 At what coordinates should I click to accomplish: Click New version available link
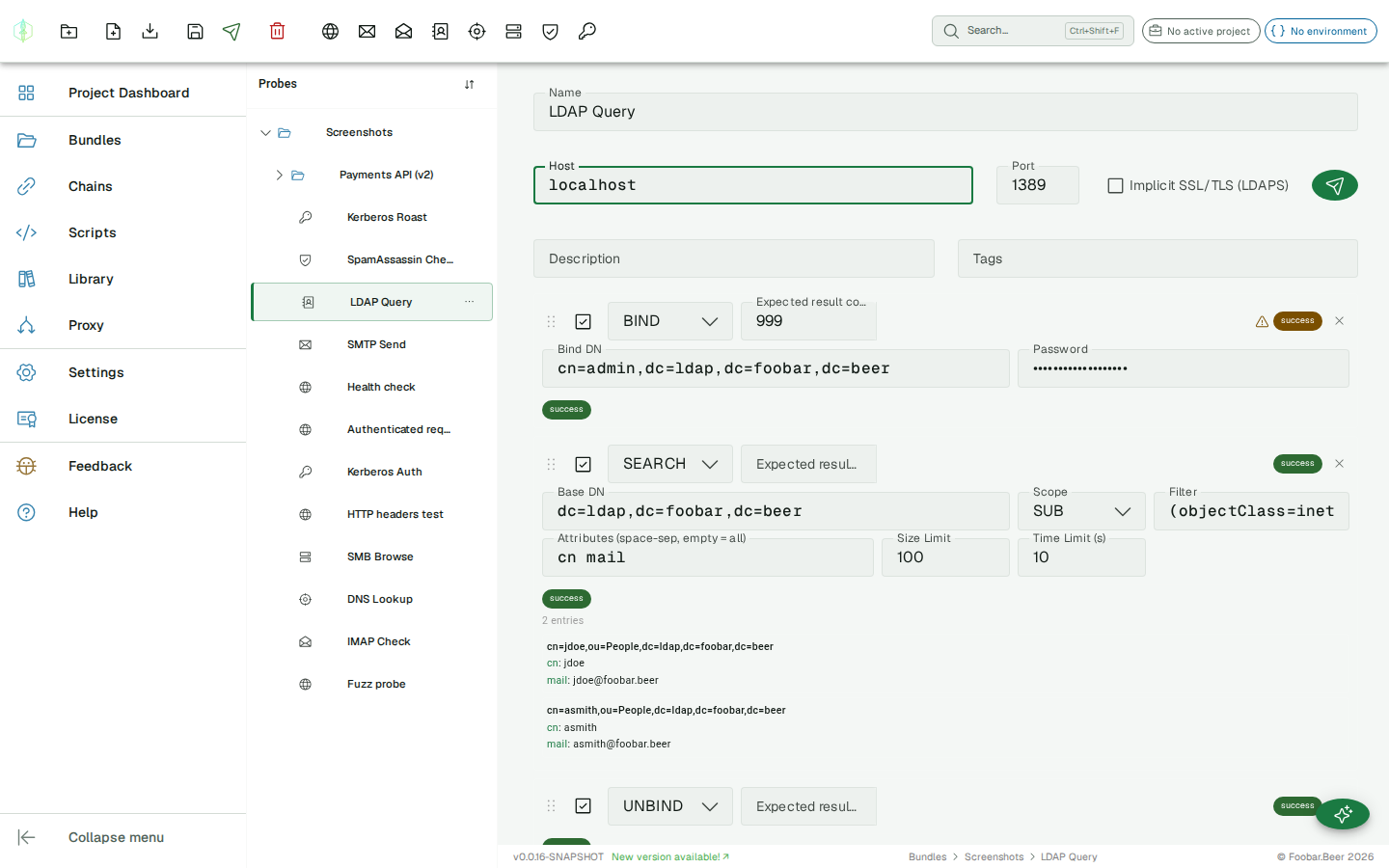670,856
